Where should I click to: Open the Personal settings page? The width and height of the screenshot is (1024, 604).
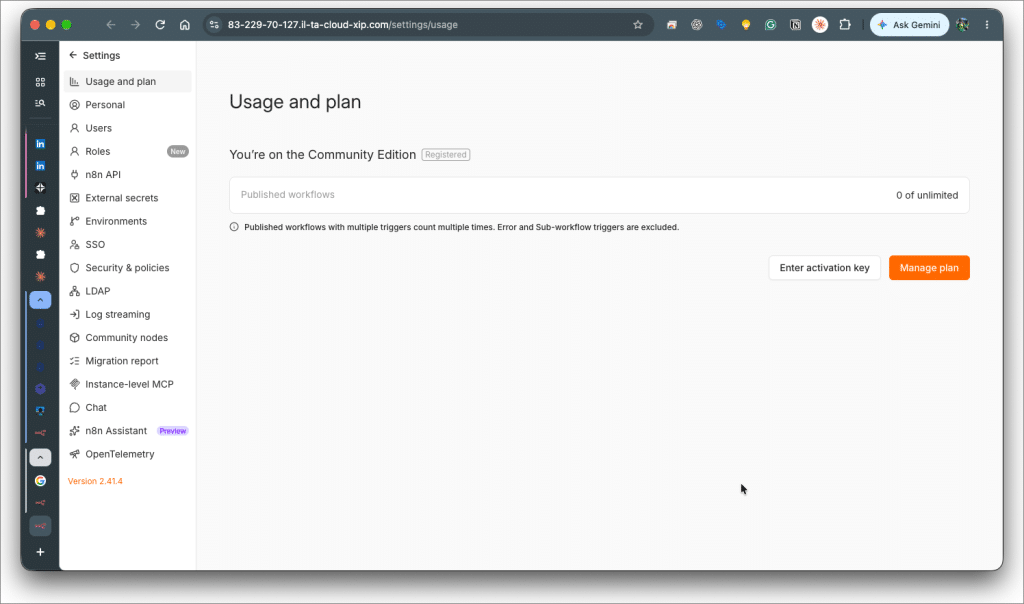[x=128, y=105]
